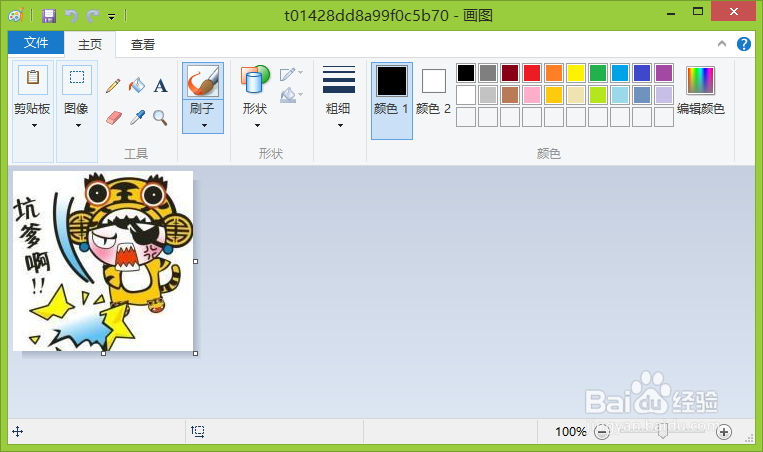Pick the lime green color swatch

pos(598,95)
